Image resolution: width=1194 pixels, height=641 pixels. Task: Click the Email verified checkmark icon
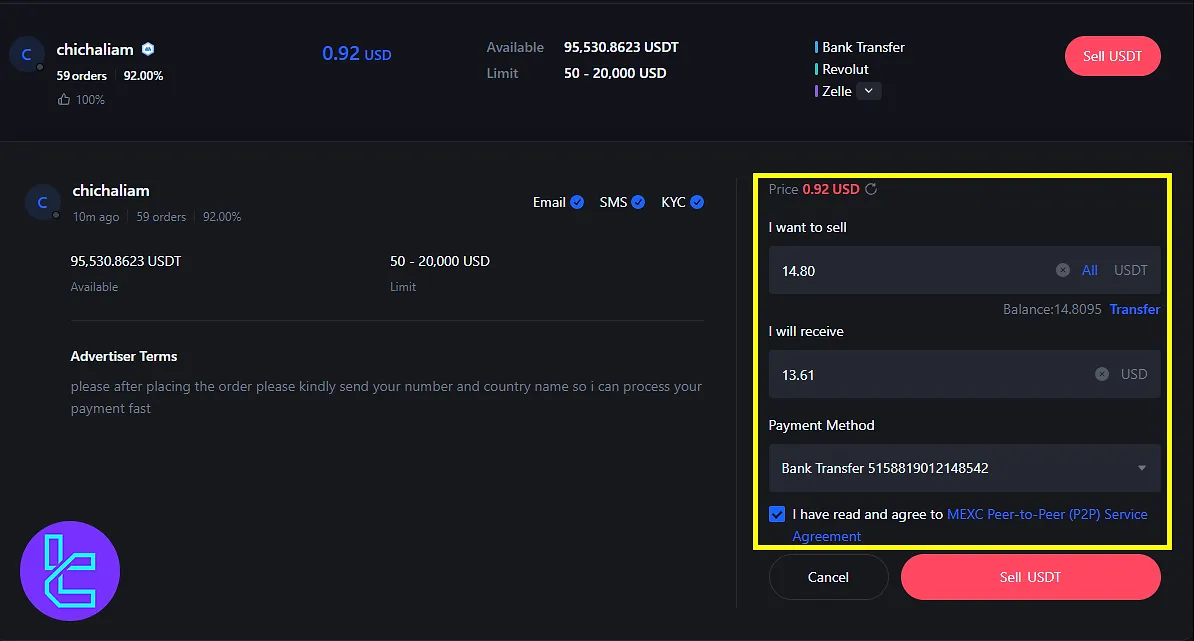(577, 202)
